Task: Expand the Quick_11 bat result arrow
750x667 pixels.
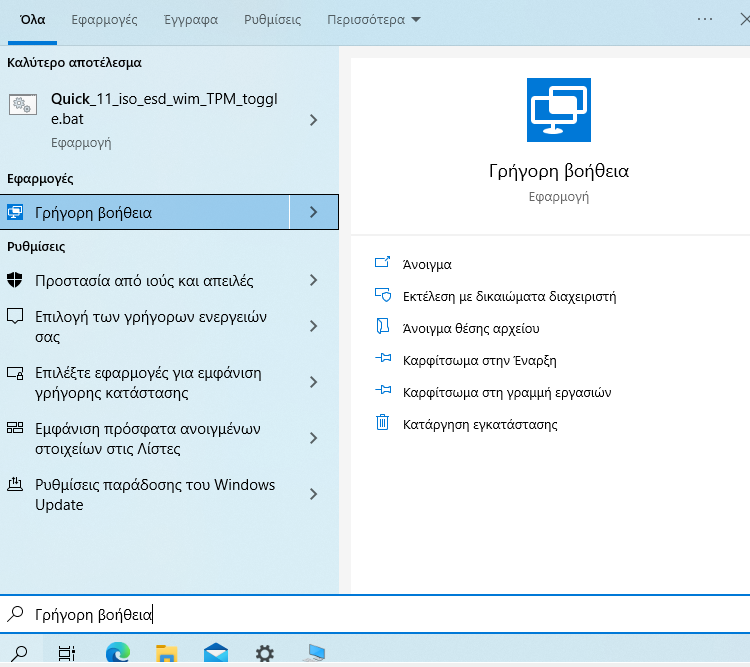Action: pos(313,120)
